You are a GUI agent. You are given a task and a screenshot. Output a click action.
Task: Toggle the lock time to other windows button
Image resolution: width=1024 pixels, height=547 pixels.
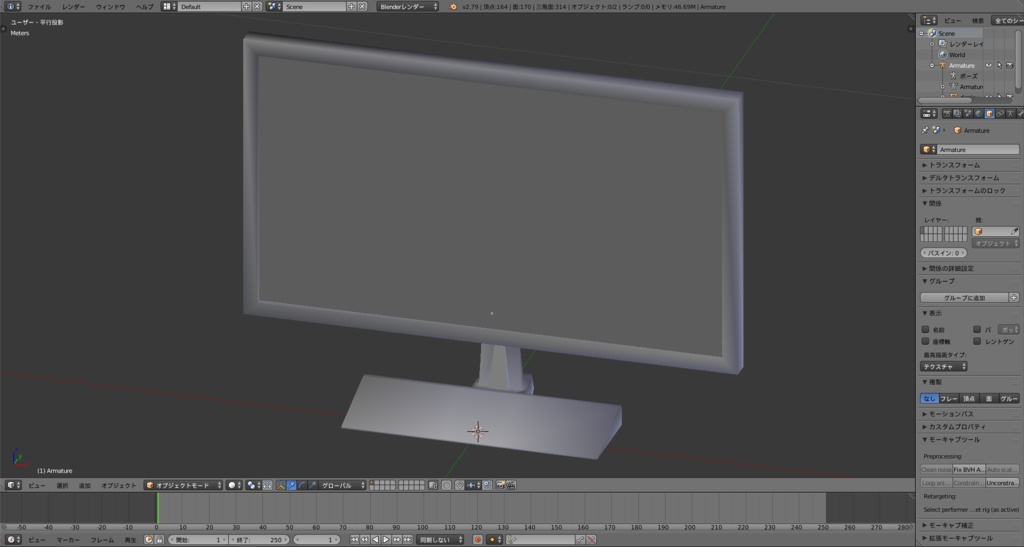click(159, 540)
